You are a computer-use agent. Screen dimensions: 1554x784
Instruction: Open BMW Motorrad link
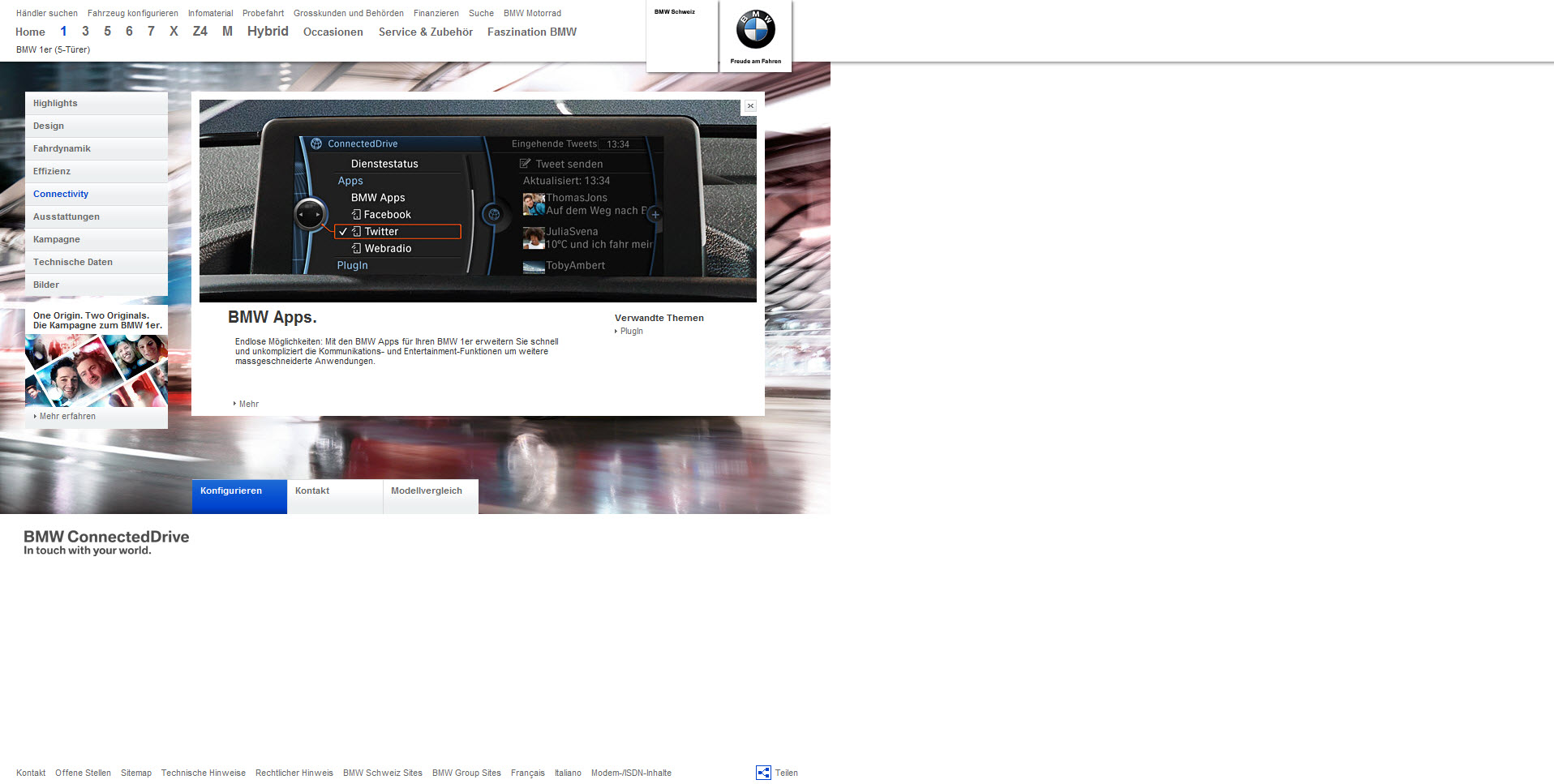click(532, 13)
